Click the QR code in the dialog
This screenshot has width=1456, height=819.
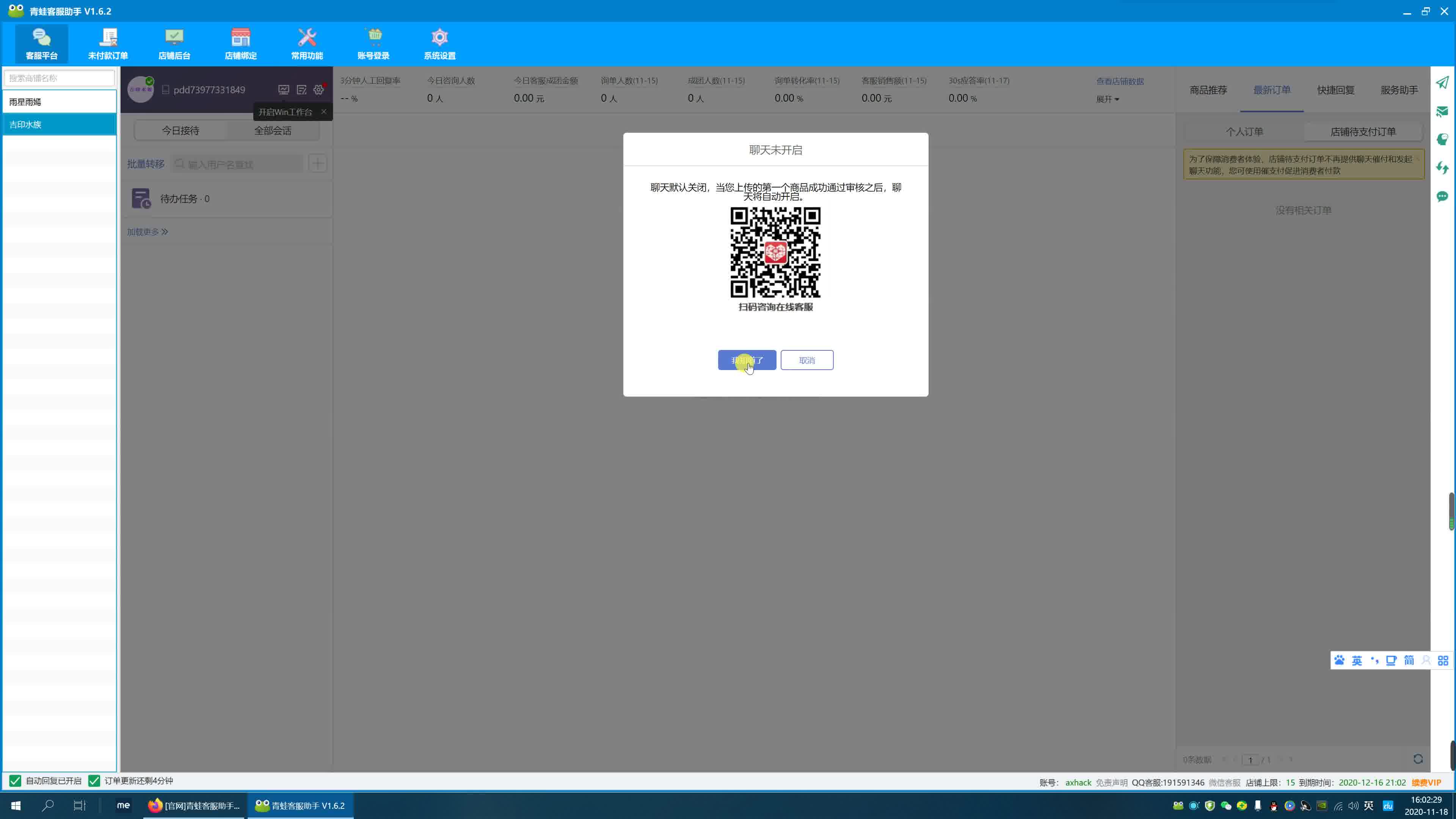(x=775, y=252)
